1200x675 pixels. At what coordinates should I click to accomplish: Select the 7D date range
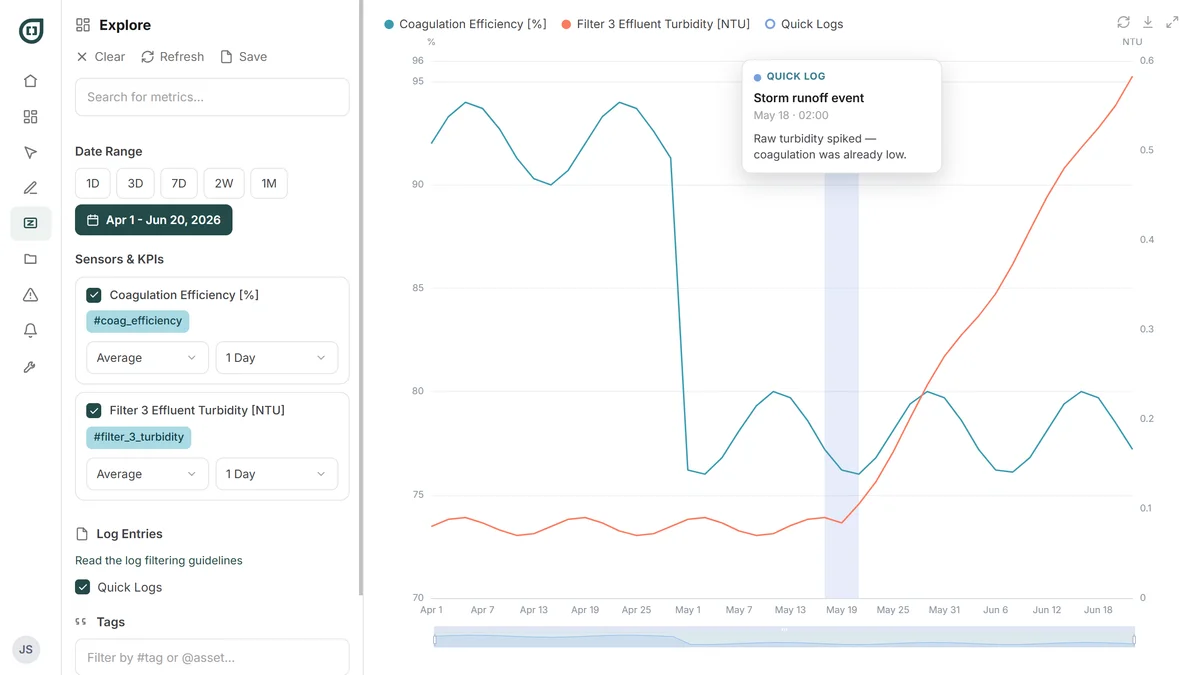coord(179,183)
